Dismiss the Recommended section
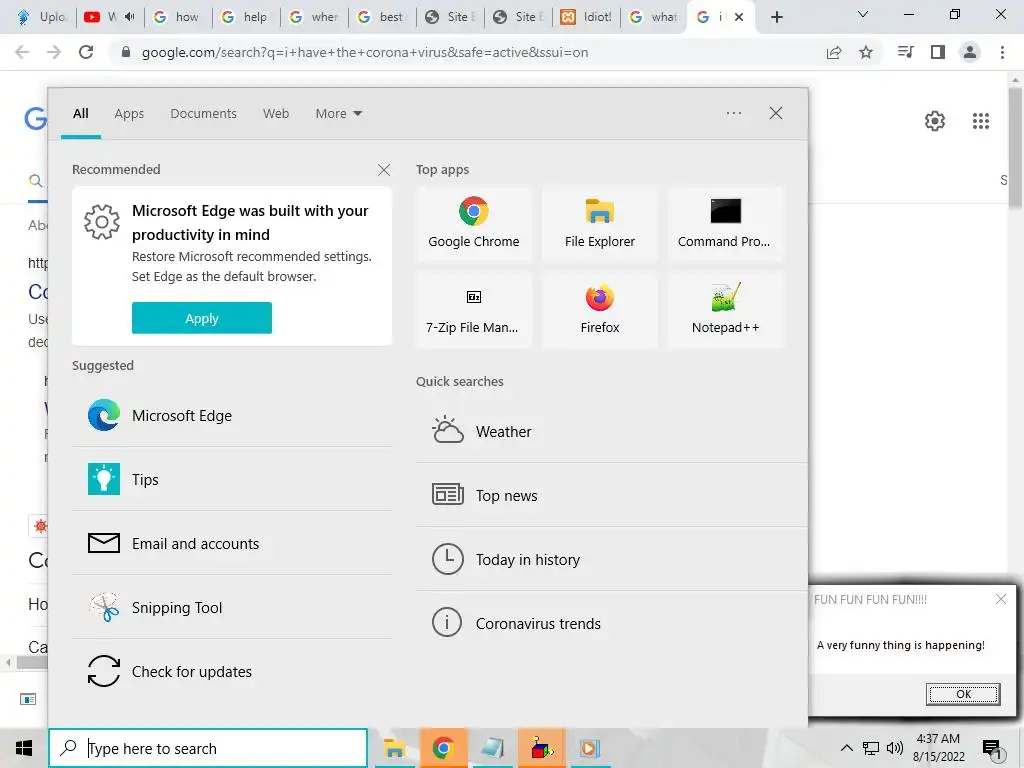This screenshot has width=1024, height=768. pos(384,170)
